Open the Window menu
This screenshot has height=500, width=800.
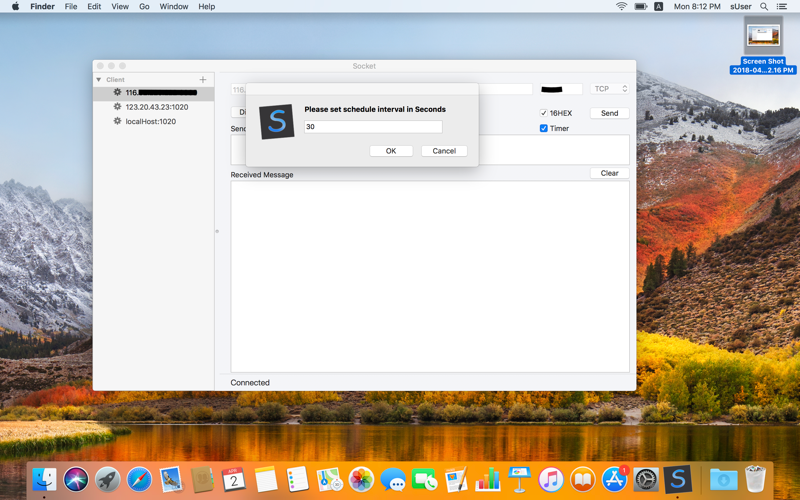[174, 7]
